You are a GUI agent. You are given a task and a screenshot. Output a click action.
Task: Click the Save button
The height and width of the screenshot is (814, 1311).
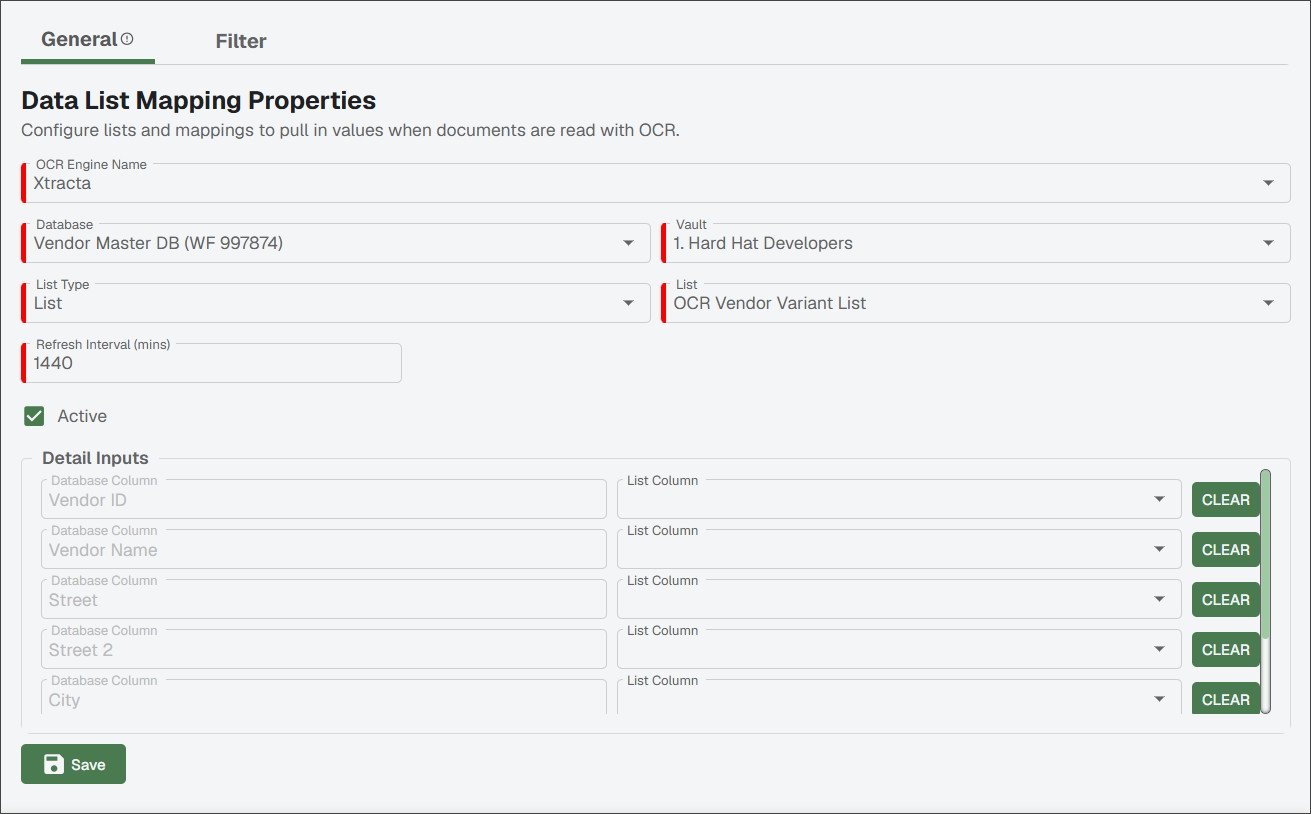pyautogui.click(x=73, y=764)
